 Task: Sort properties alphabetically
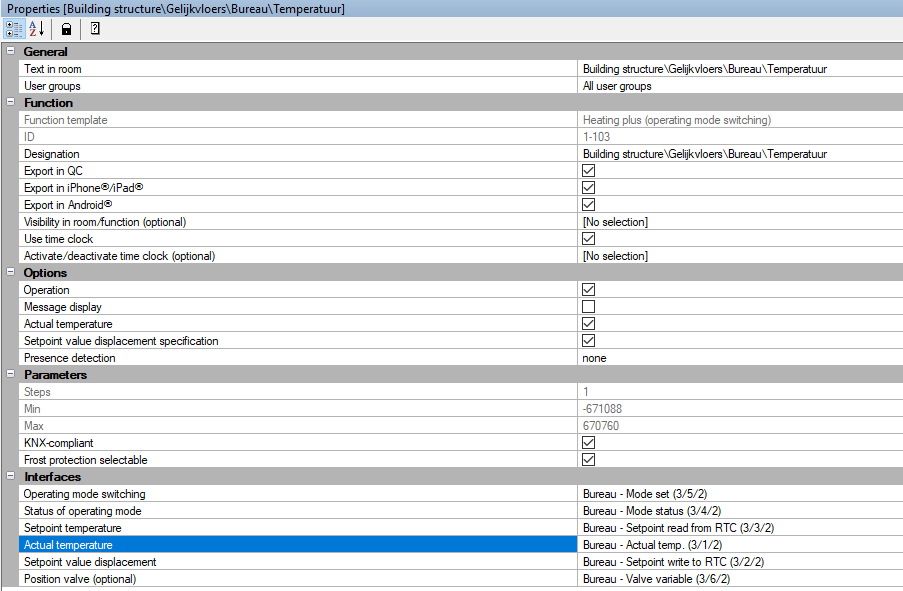pos(37,29)
